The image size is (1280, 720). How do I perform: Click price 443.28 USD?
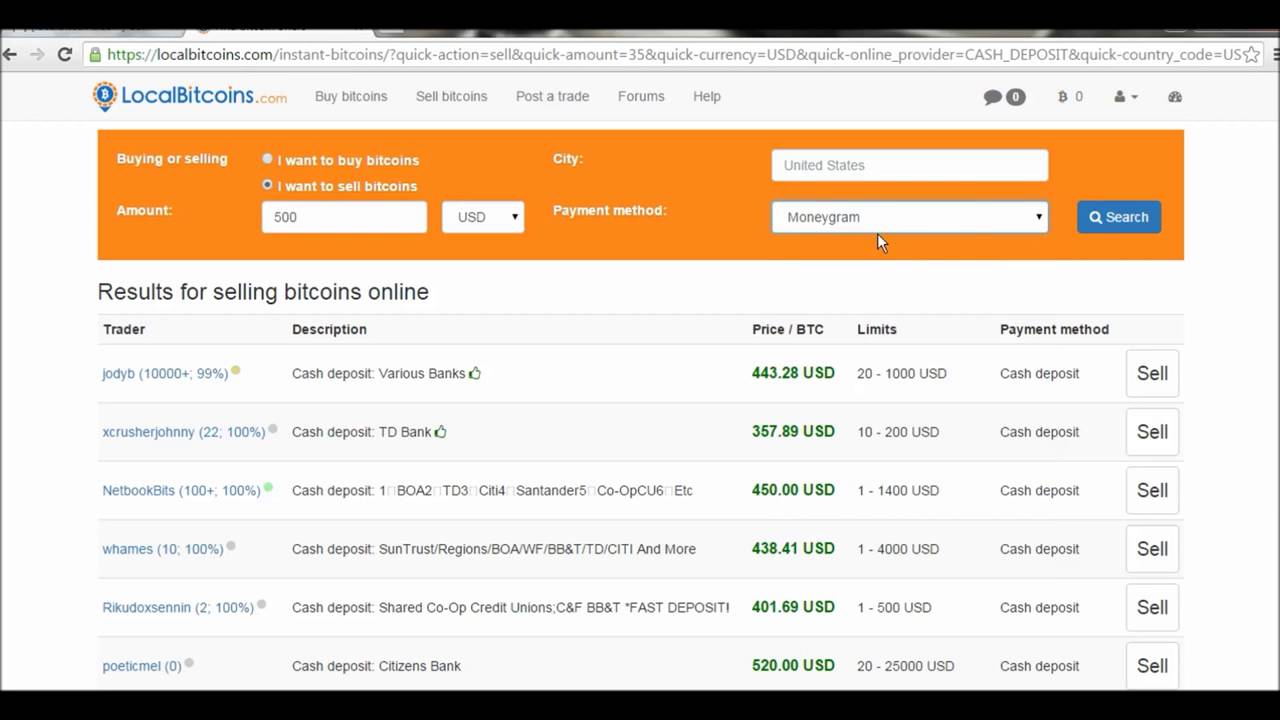click(793, 373)
